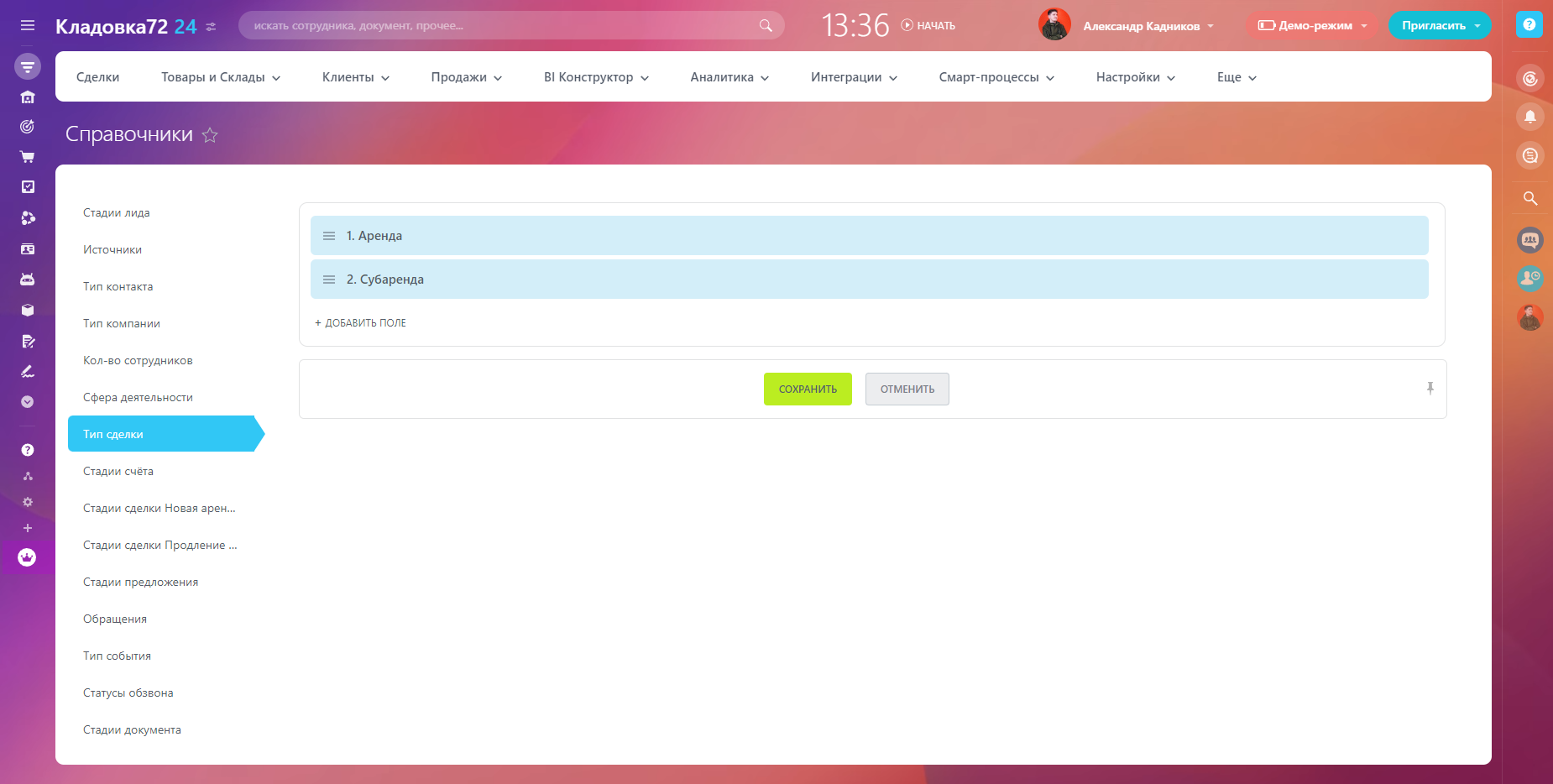Image resolution: width=1553 pixels, height=784 pixels.
Task: Click the box catalog icon in sidebar
Action: pyautogui.click(x=28, y=310)
